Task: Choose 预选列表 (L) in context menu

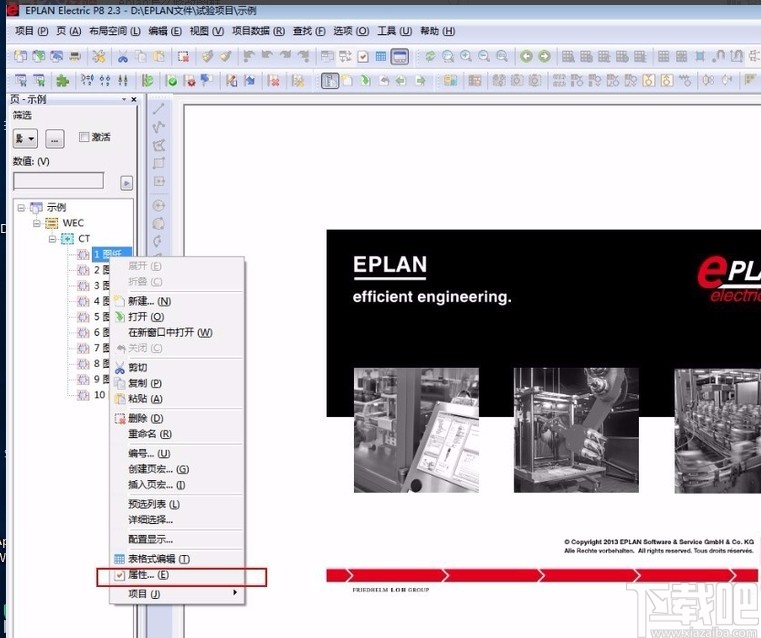Action: (177, 504)
